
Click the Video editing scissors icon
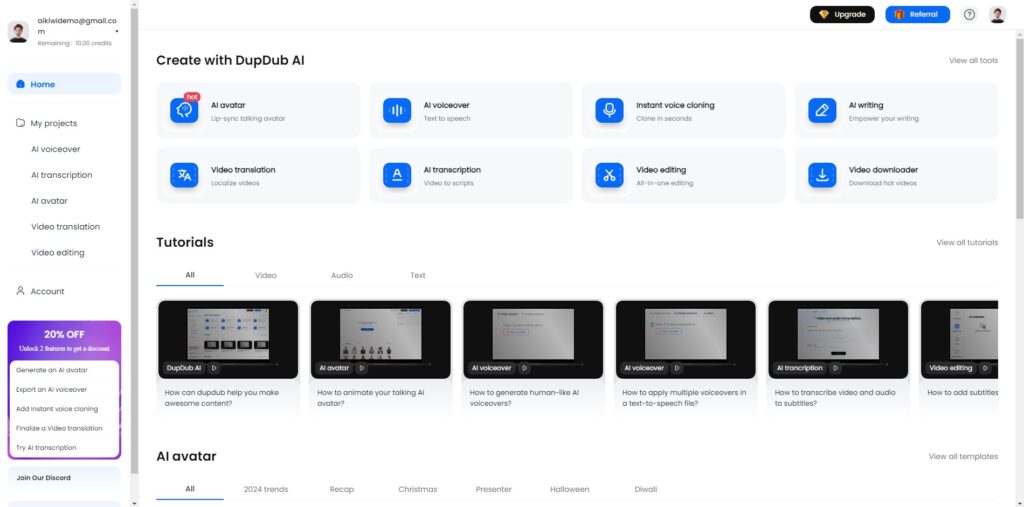(x=609, y=175)
